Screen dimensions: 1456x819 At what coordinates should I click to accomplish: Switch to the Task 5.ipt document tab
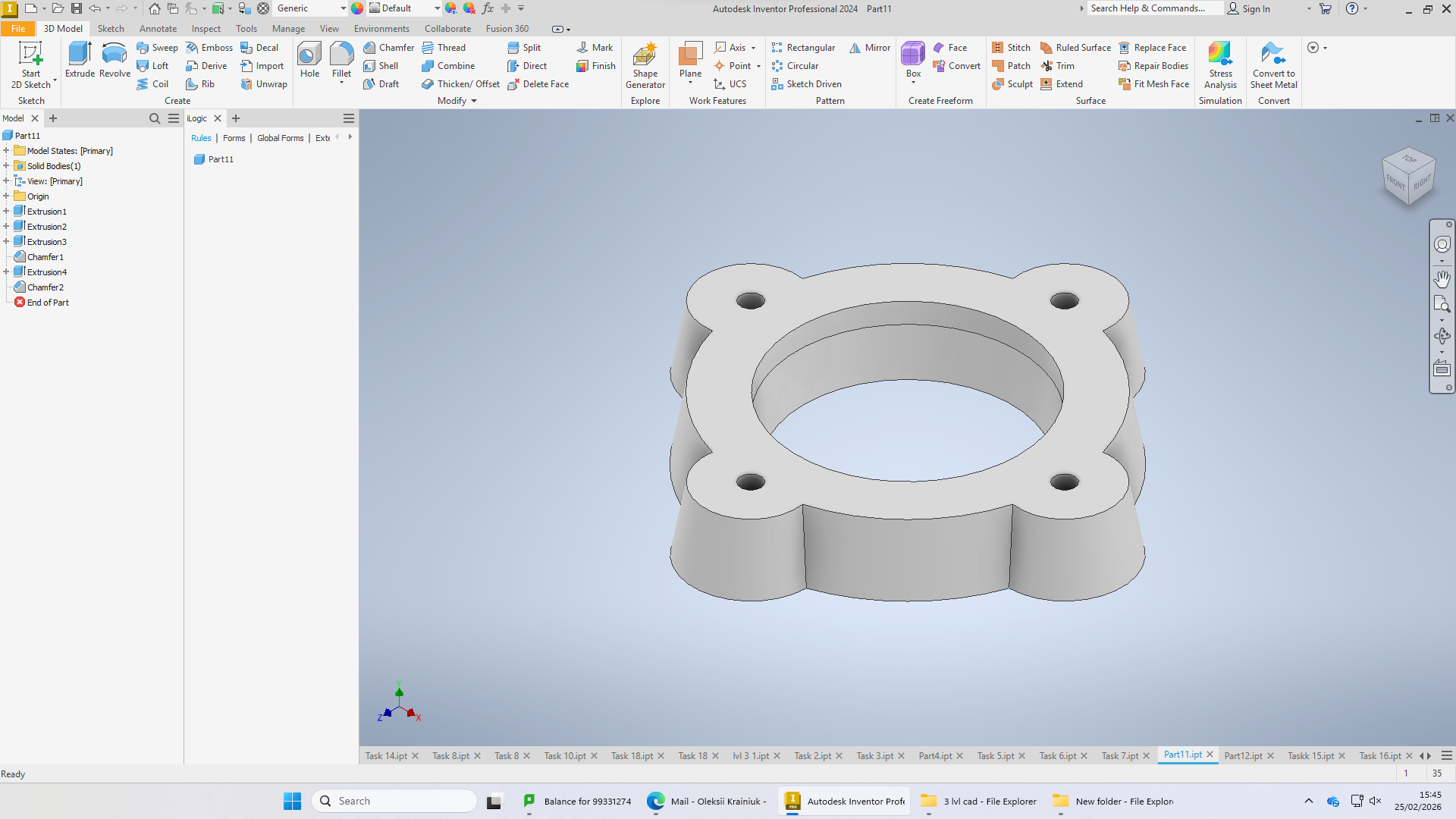[x=995, y=755]
